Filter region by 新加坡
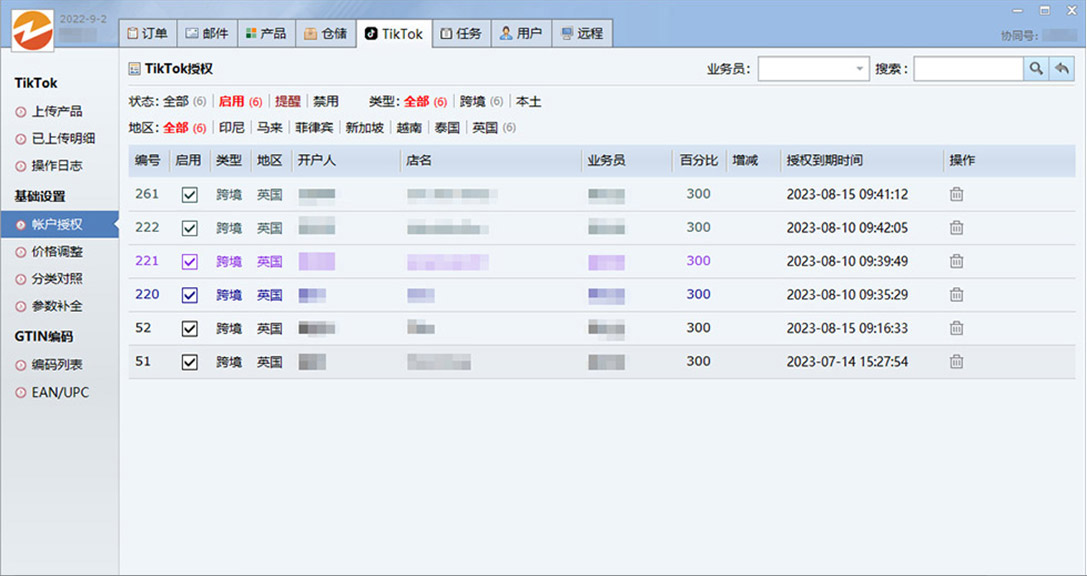The height and width of the screenshot is (576, 1087). coord(365,128)
